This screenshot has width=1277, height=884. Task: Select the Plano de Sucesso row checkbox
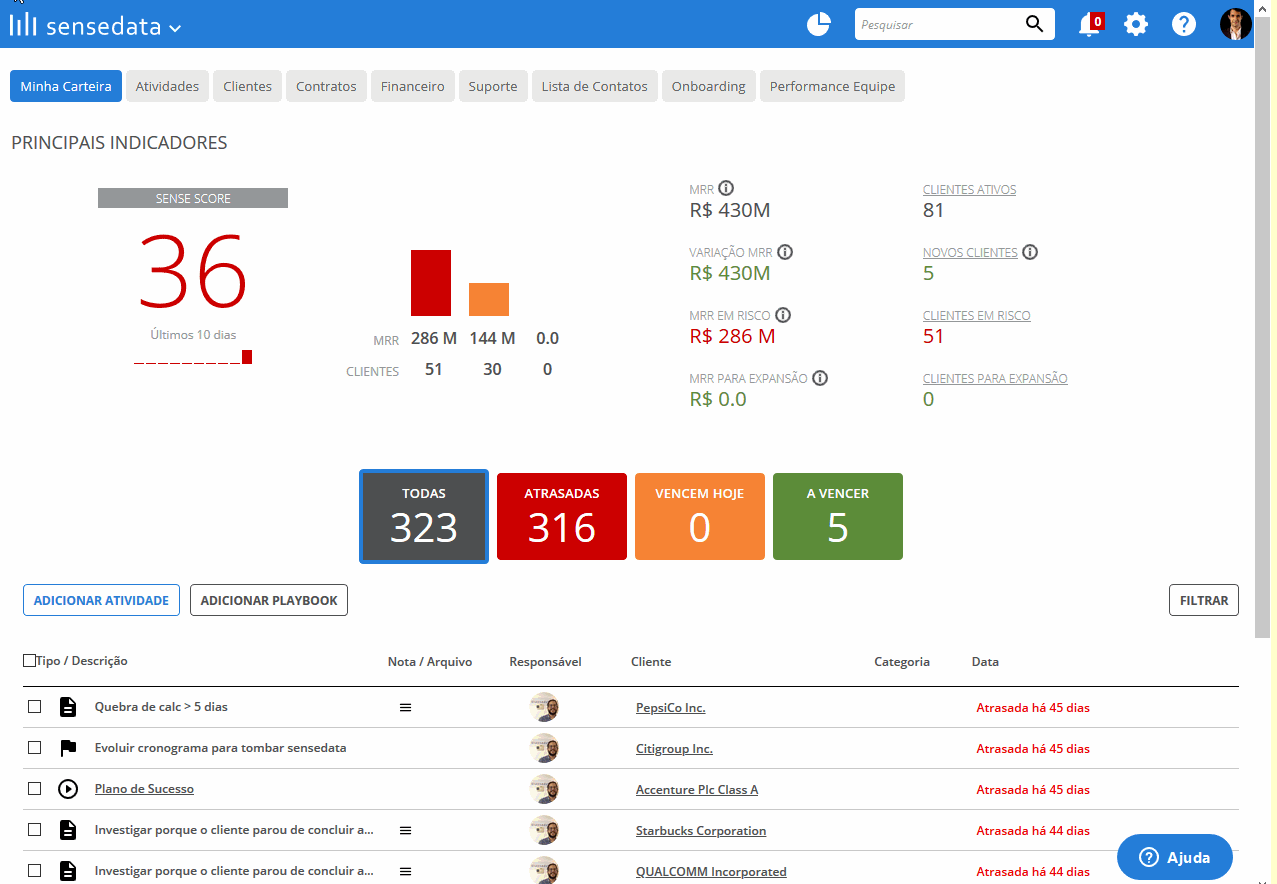[35, 789]
